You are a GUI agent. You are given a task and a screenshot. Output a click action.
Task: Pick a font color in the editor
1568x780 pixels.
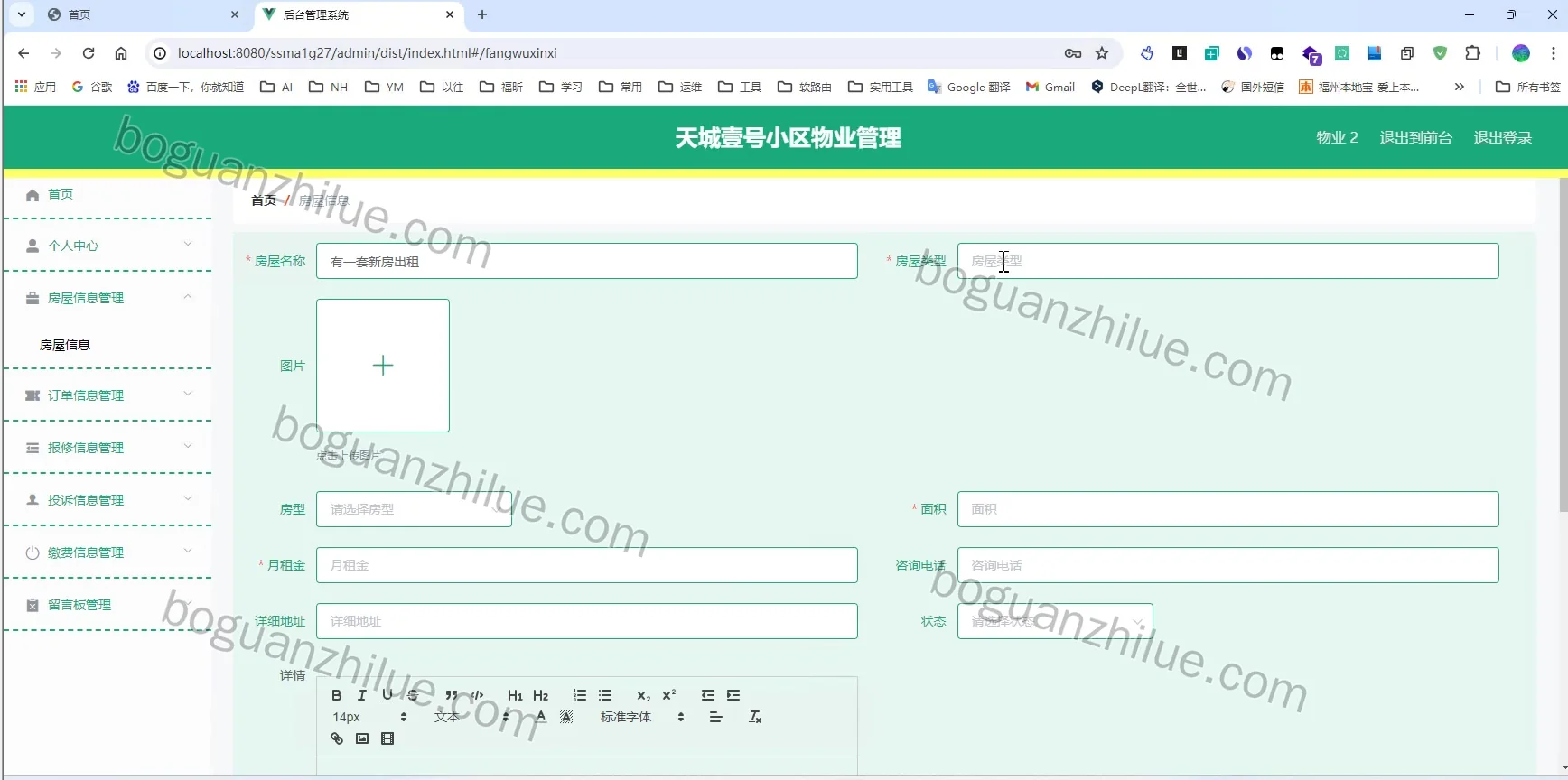click(x=540, y=717)
